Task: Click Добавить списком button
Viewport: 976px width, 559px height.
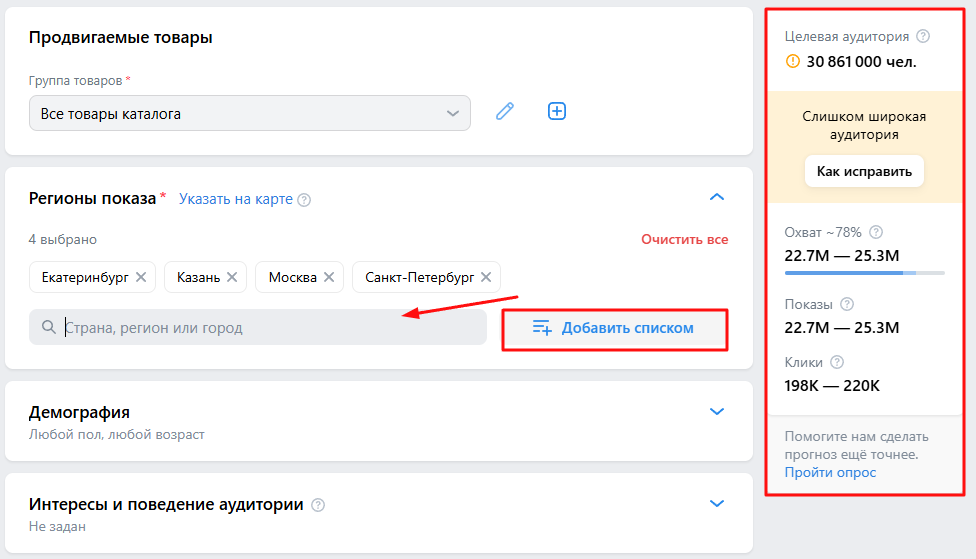Action: click(615, 328)
